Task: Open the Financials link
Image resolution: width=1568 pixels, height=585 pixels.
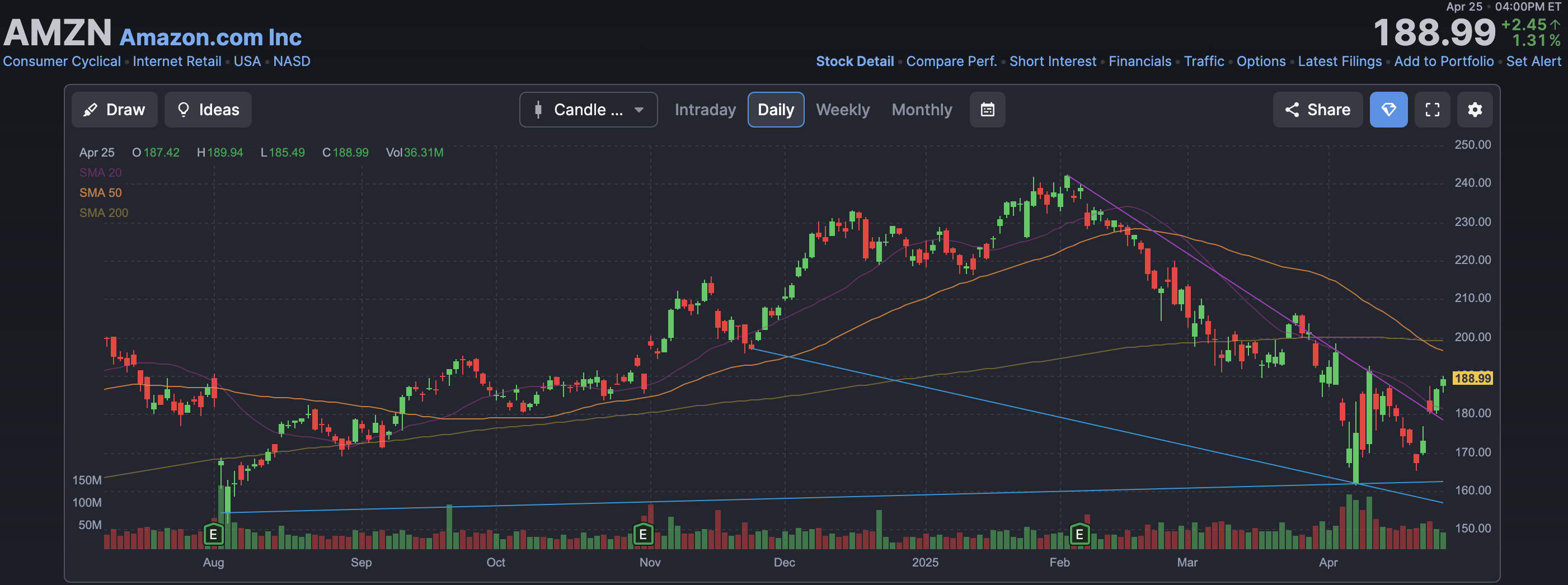Action: 1139,62
